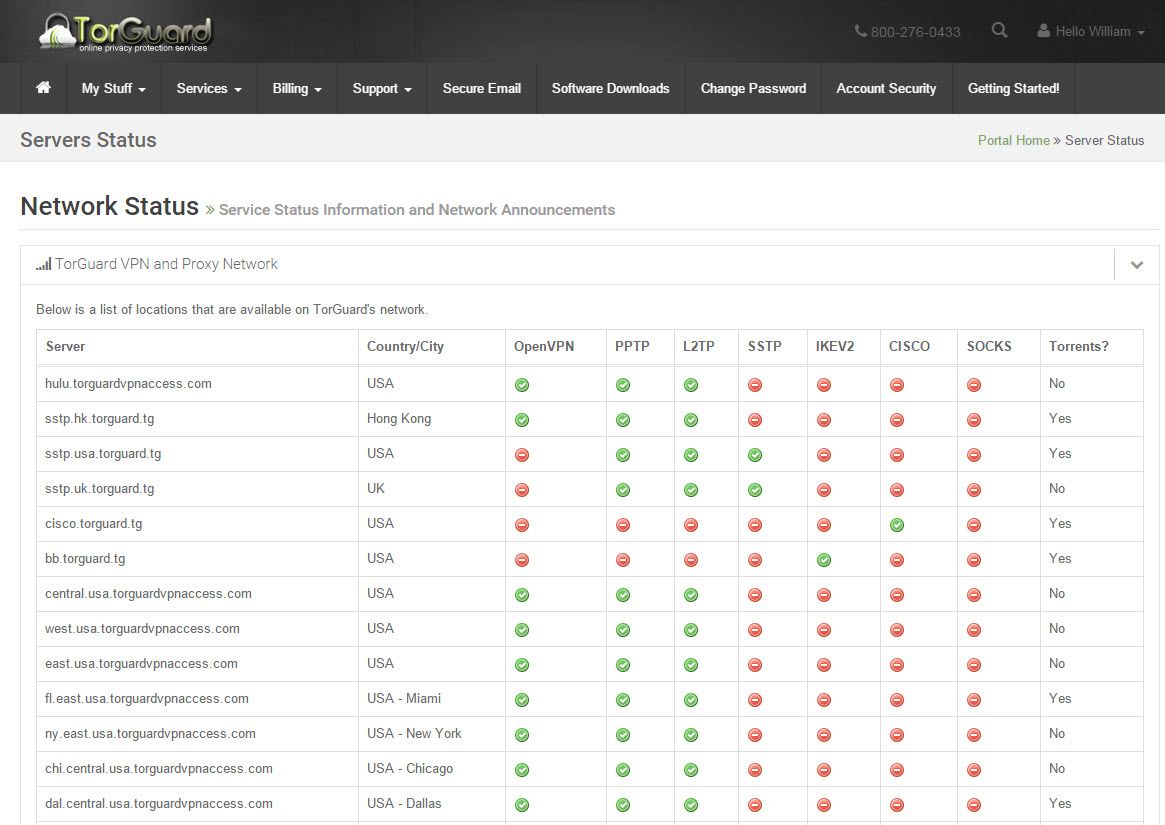Click the TorGuard logo
The width and height of the screenshot is (1165, 825).
click(x=126, y=32)
